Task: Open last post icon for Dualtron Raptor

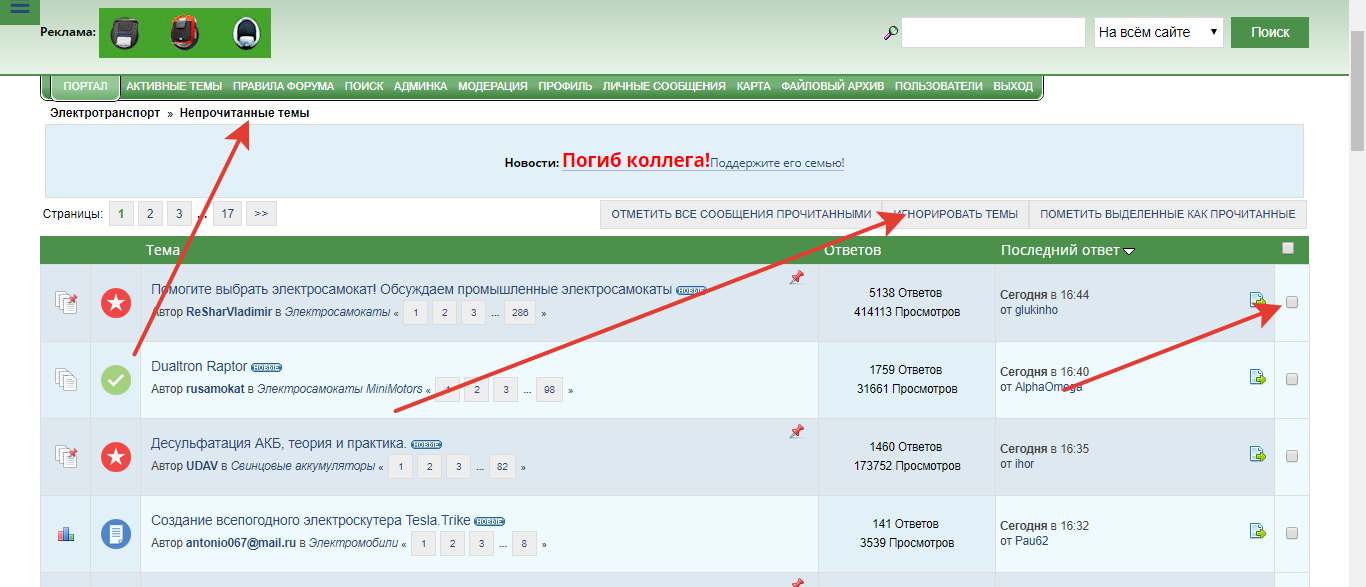Action: point(1257,377)
